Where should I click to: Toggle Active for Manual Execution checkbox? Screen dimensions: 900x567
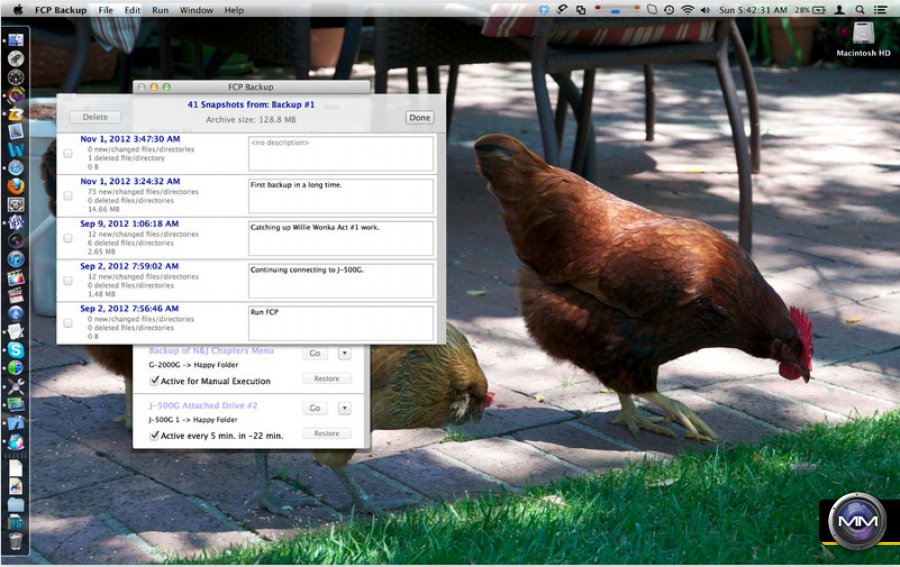click(x=154, y=381)
